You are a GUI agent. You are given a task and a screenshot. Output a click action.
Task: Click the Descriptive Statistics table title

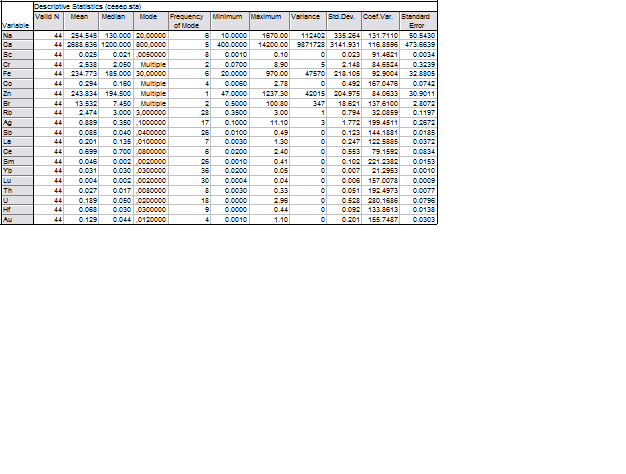click(87, 6)
